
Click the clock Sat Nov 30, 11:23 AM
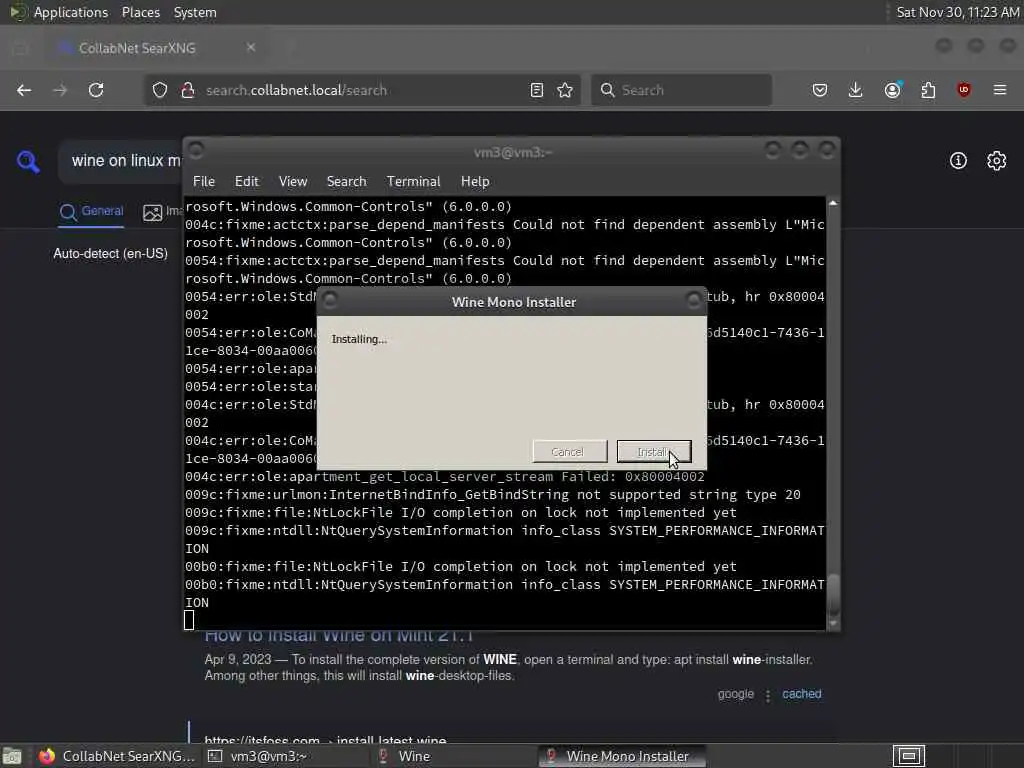[x=957, y=12]
